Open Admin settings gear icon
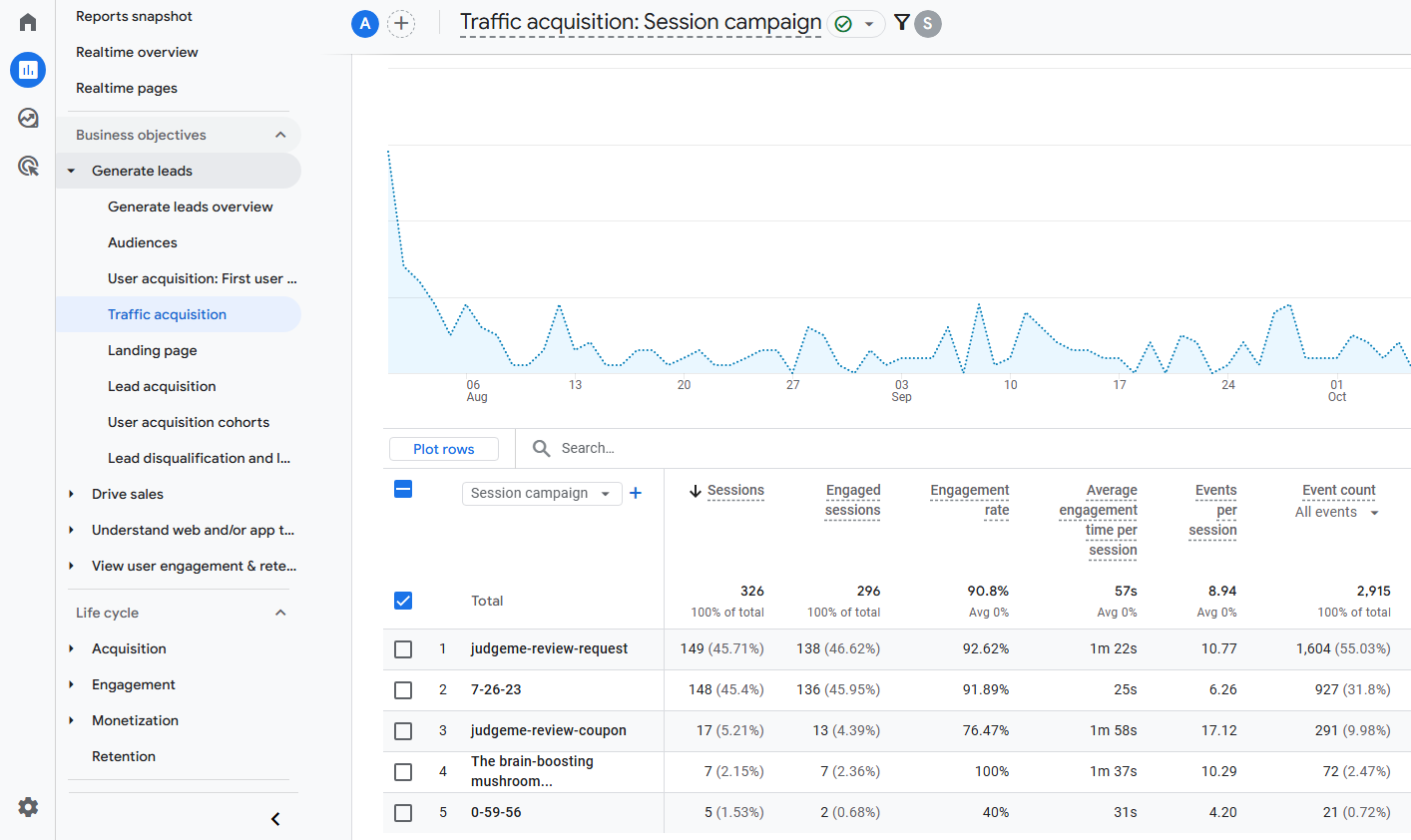1411x840 pixels. (28, 807)
